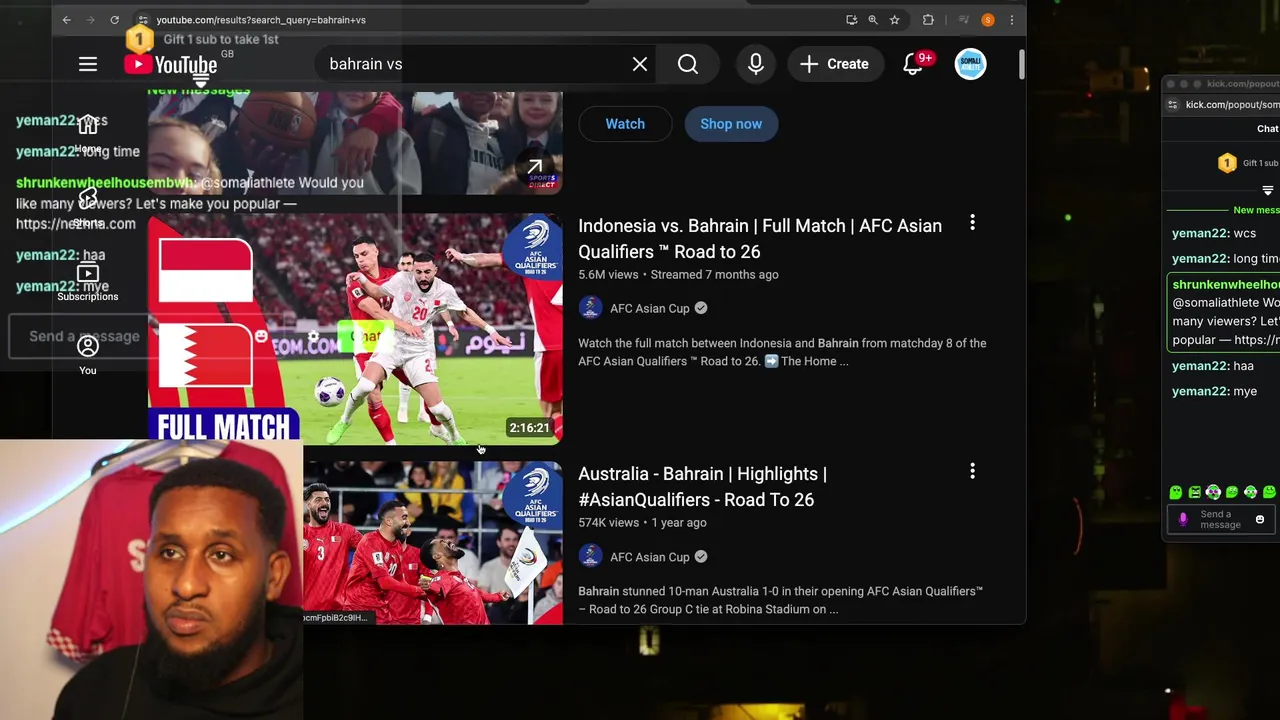This screenshot has height=720, width=1280.
Task: Reload the YouTube page
Action: [x=115, y=20]
